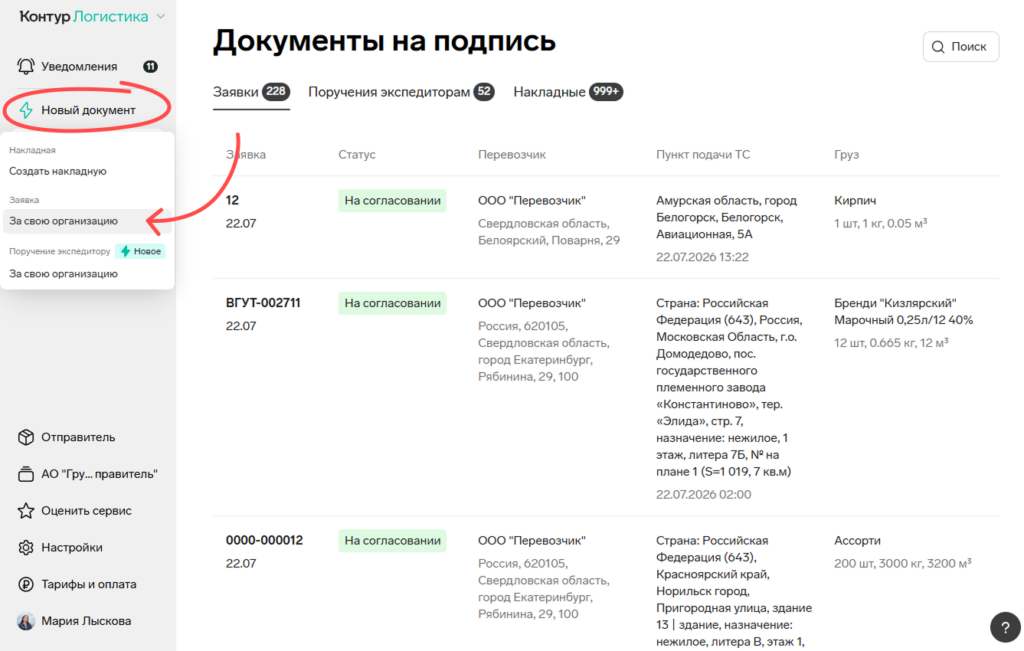Click the cargo cell Бренди "Кизлярский"
The image size is (1024, 651).
903,311
